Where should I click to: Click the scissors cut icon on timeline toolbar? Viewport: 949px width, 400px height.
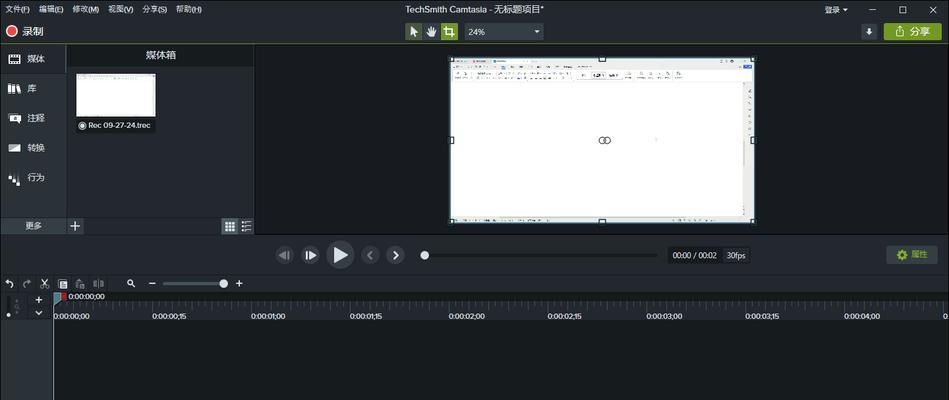click(x=45, y=284)
